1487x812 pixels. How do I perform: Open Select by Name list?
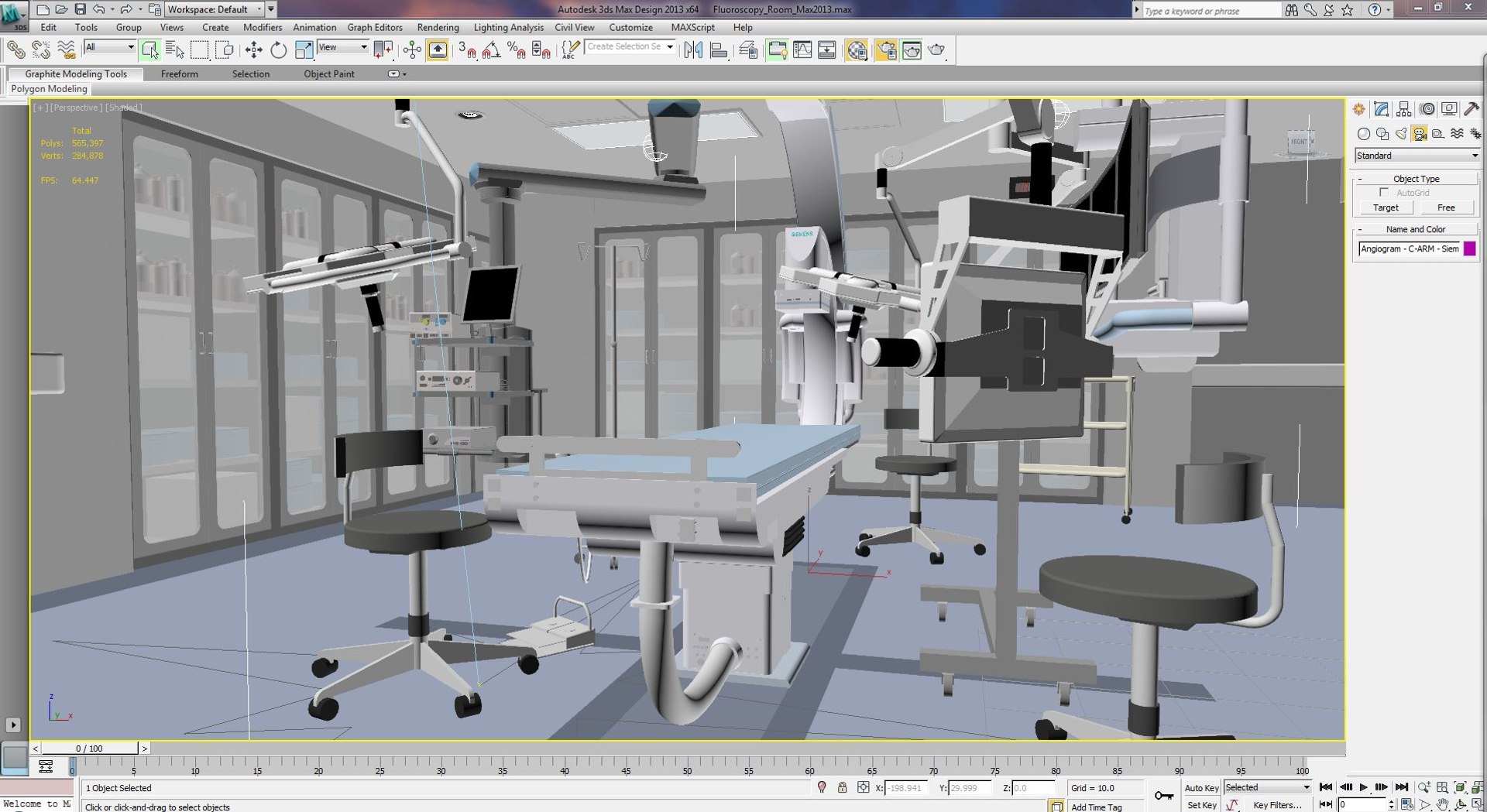(x=175, y=50)
